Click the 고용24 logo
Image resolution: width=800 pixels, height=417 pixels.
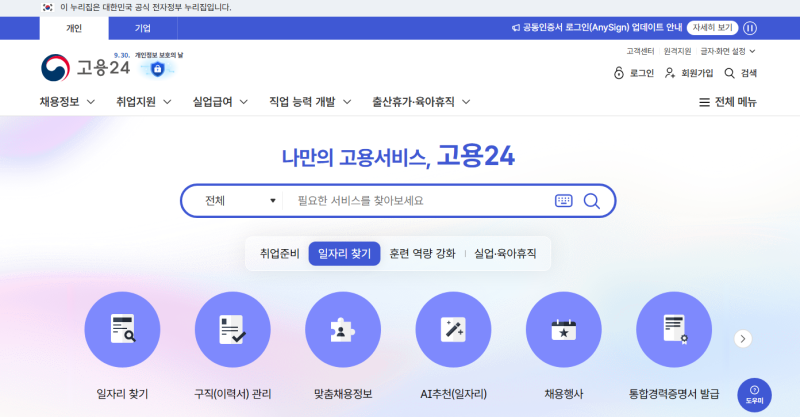[85, 67]
